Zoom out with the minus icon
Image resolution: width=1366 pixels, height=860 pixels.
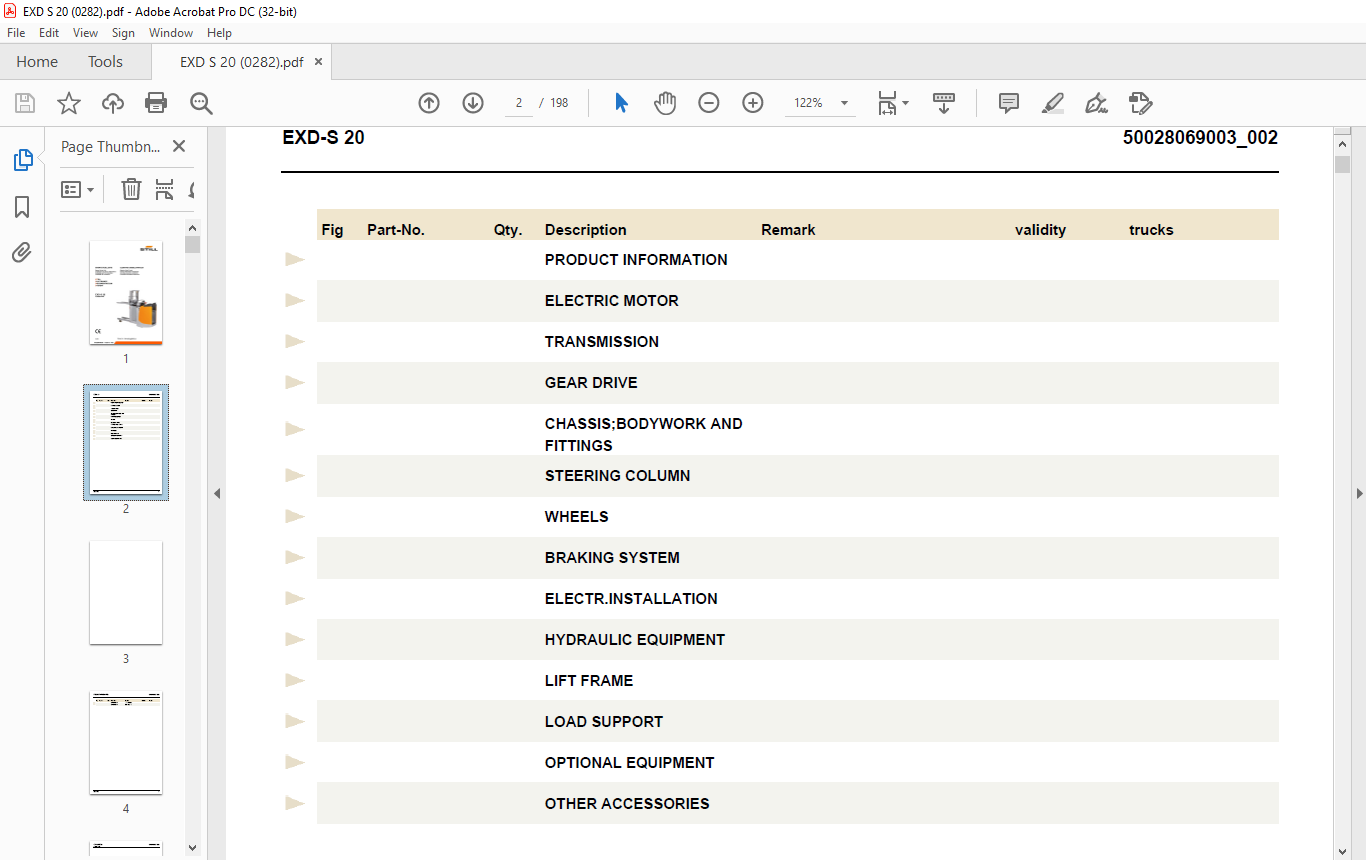coord(709,103)
